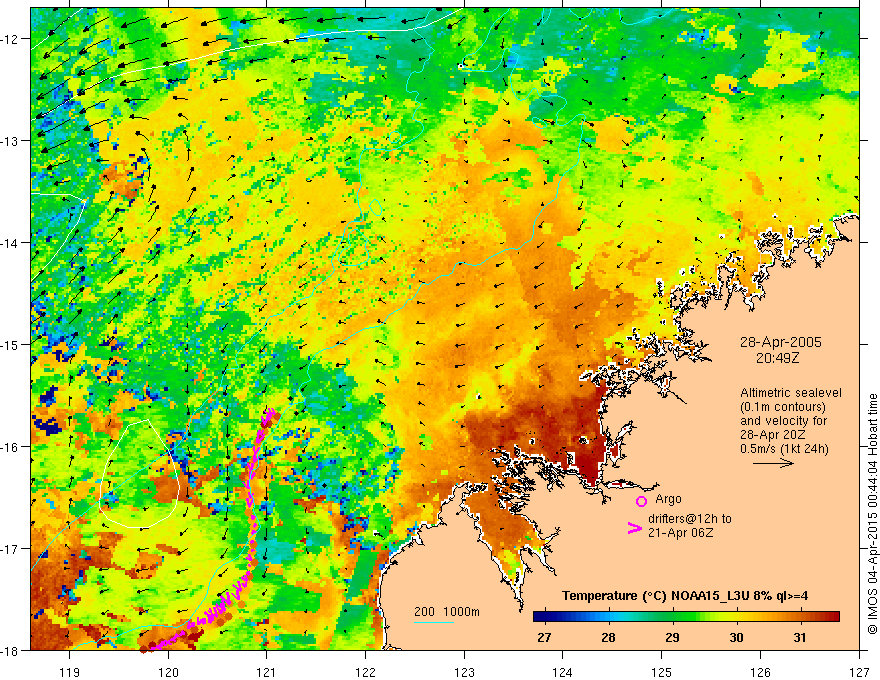The image size is (880, 680).
Task: Click the longitude axis label 124
Action: pyautogui.click(x=562, y=672)
